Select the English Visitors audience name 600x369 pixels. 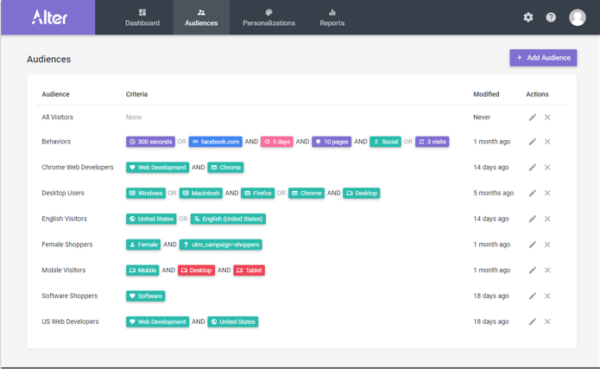(64, 219)
